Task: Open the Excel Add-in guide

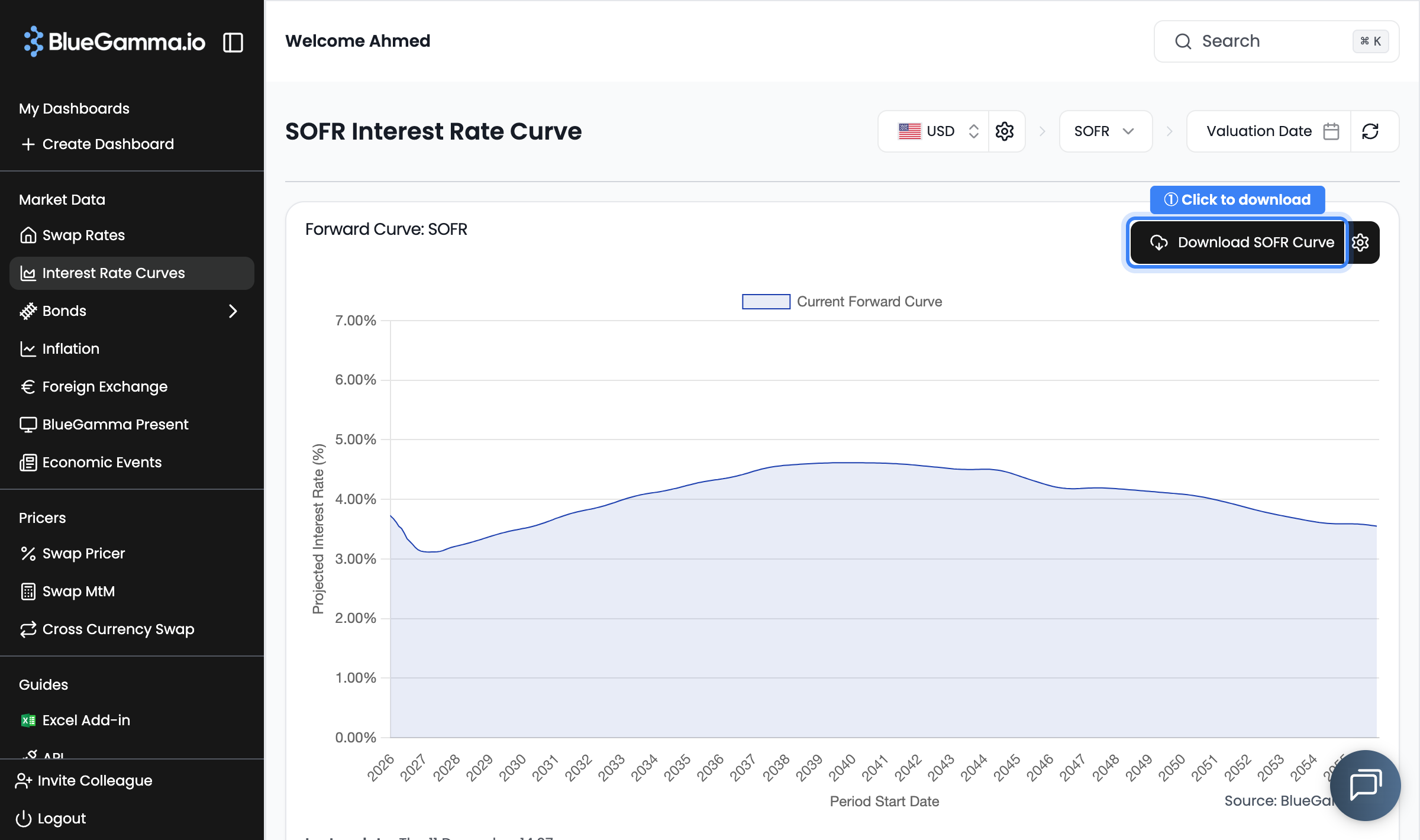Action: tap(86, 720)
